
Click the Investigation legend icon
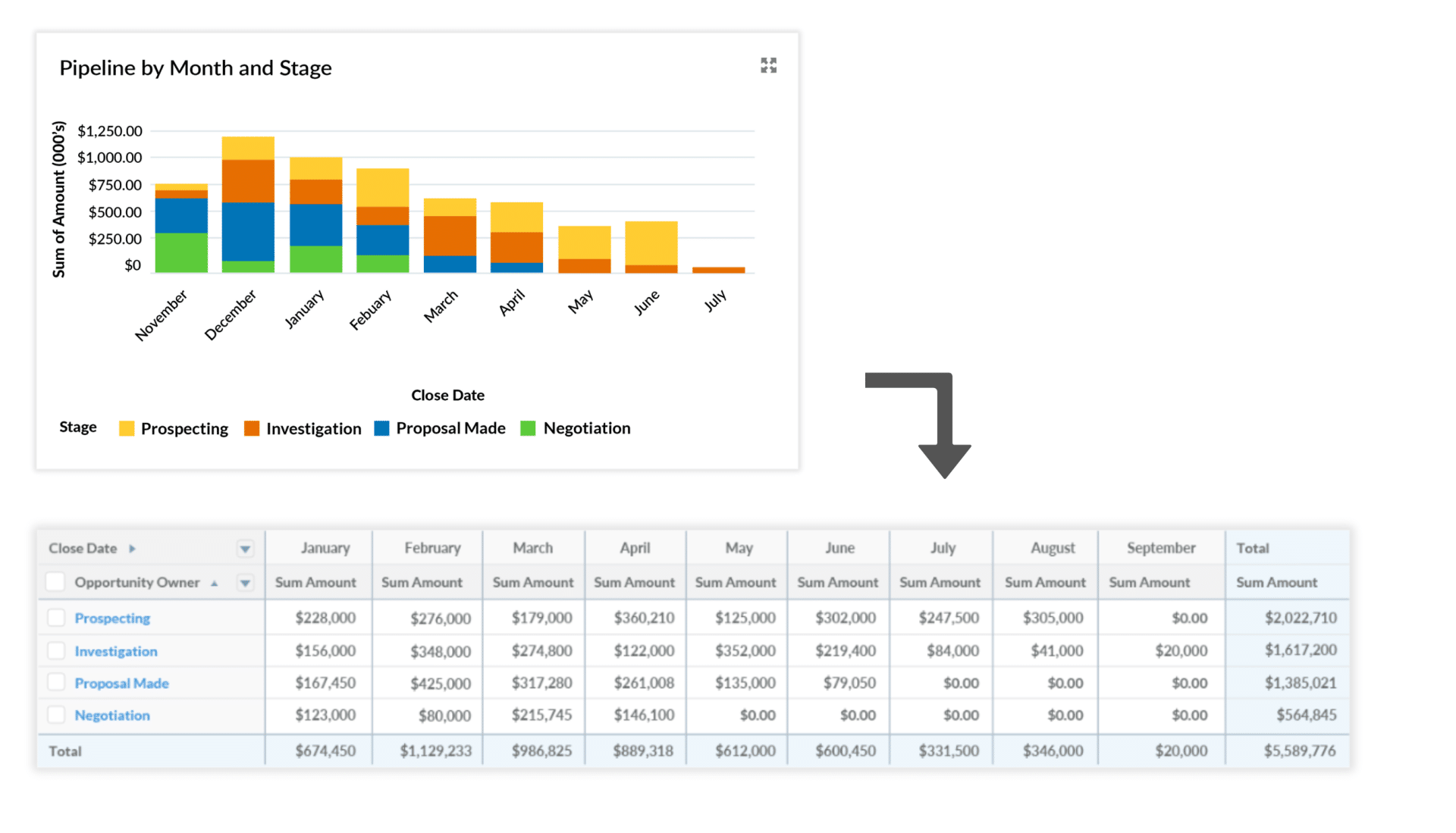click(x=251, y=428)
